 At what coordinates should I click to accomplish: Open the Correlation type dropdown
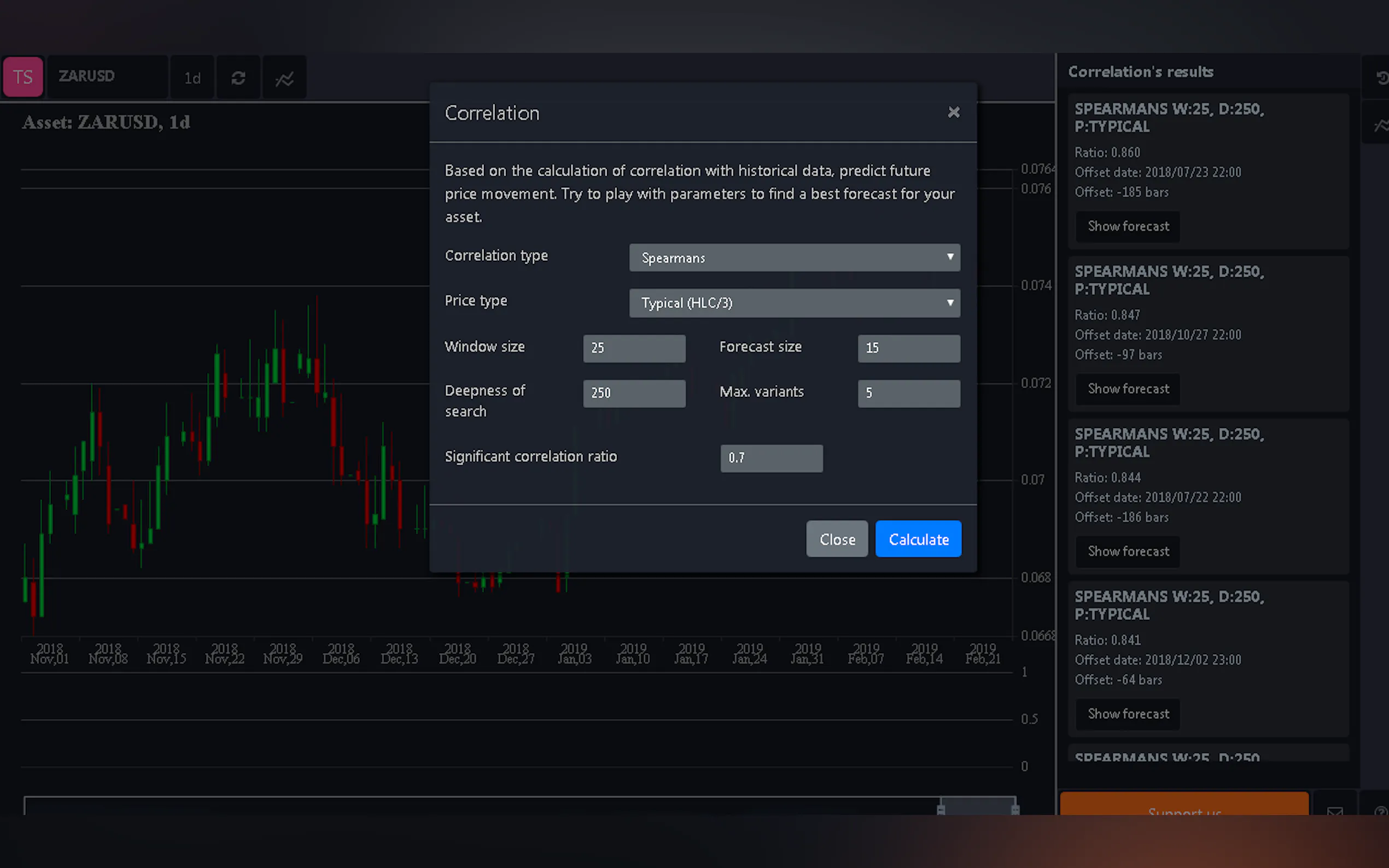click(x=794, y=258)
